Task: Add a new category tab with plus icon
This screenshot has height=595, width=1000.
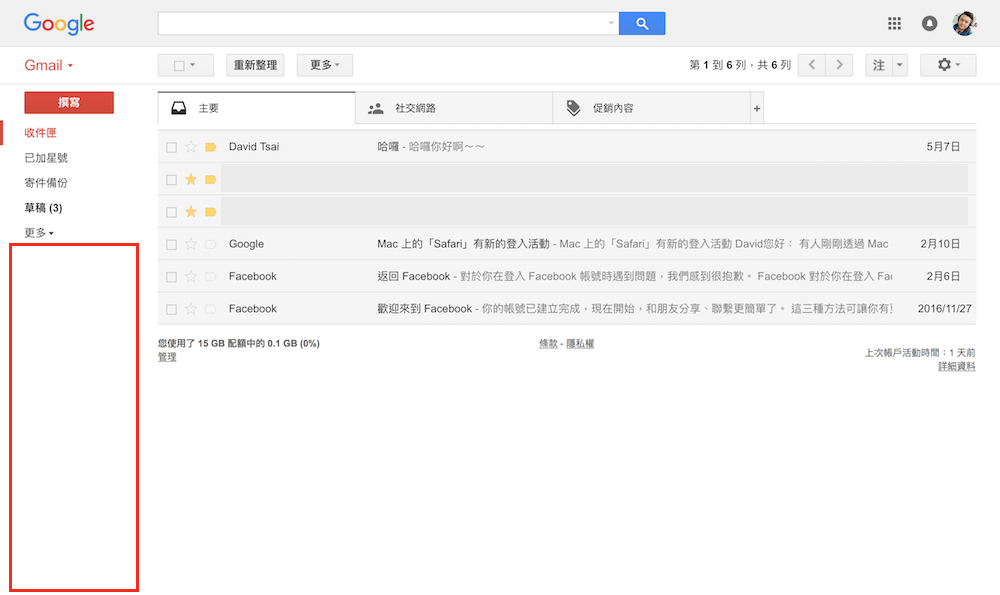Action: click(x=757, y=107)
